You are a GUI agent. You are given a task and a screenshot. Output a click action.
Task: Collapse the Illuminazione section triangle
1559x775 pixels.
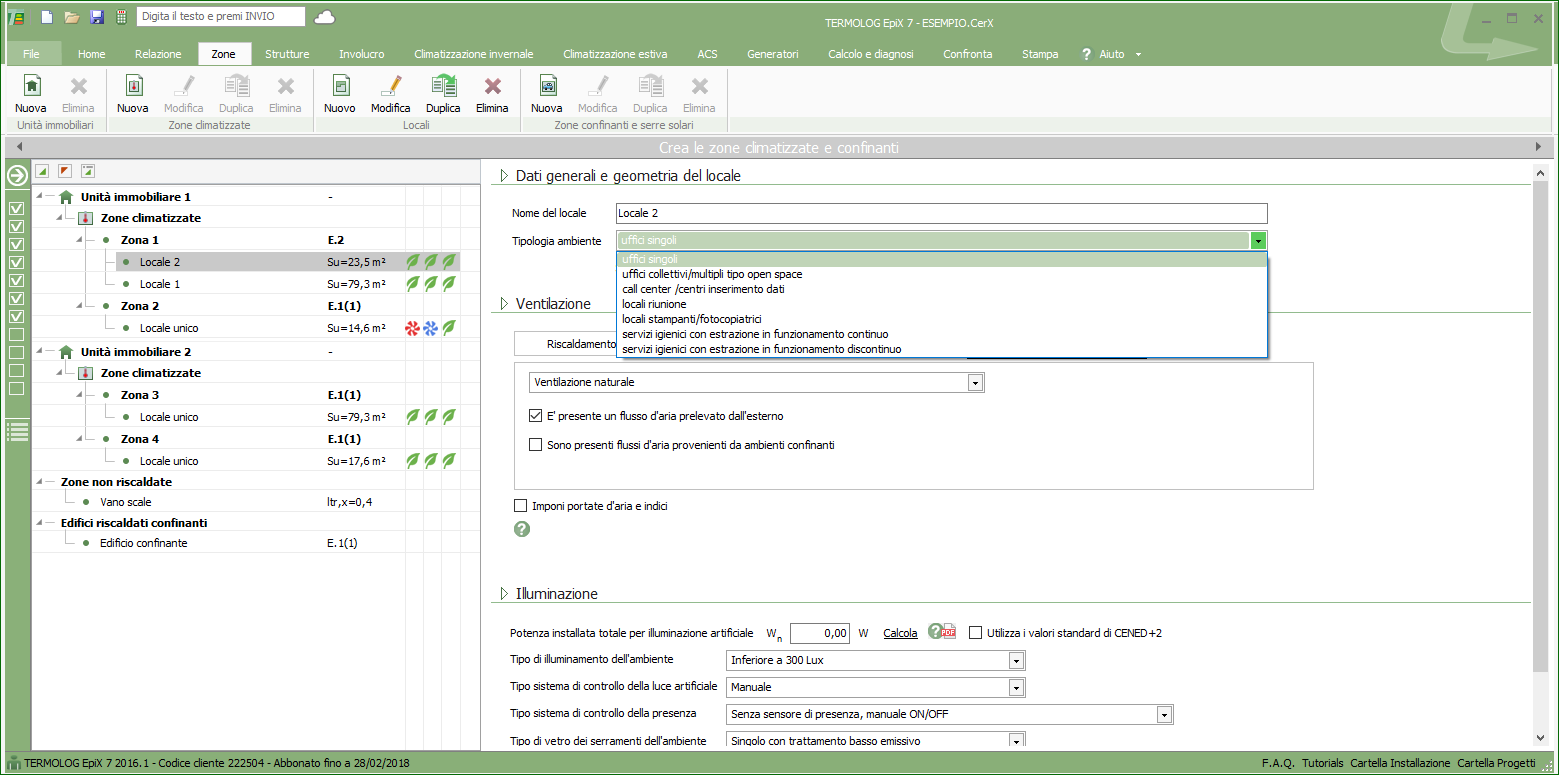click(504, 594)
